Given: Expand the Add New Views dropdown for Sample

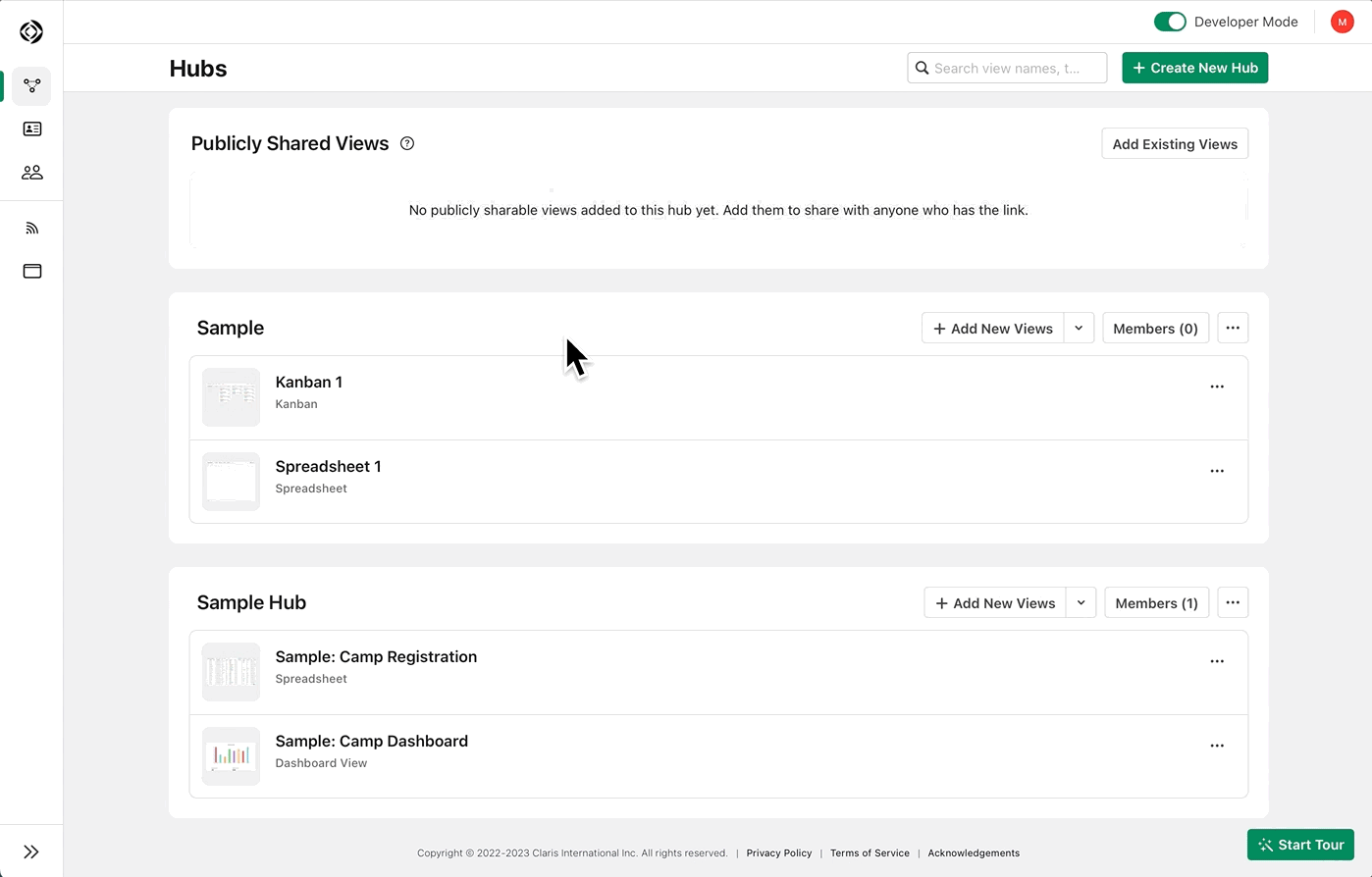Looking at the screenshot, I should [x=1079, y=328].
